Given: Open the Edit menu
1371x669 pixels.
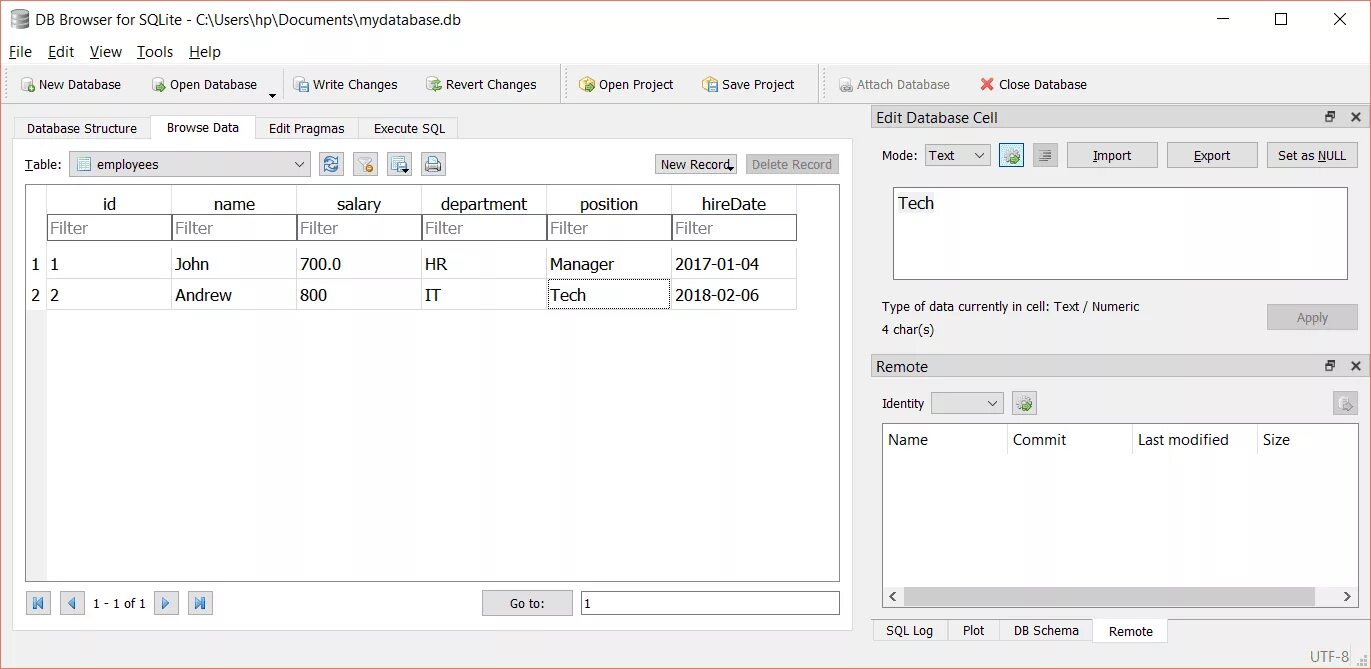Looking at the screenshot, I should (61, 52).
